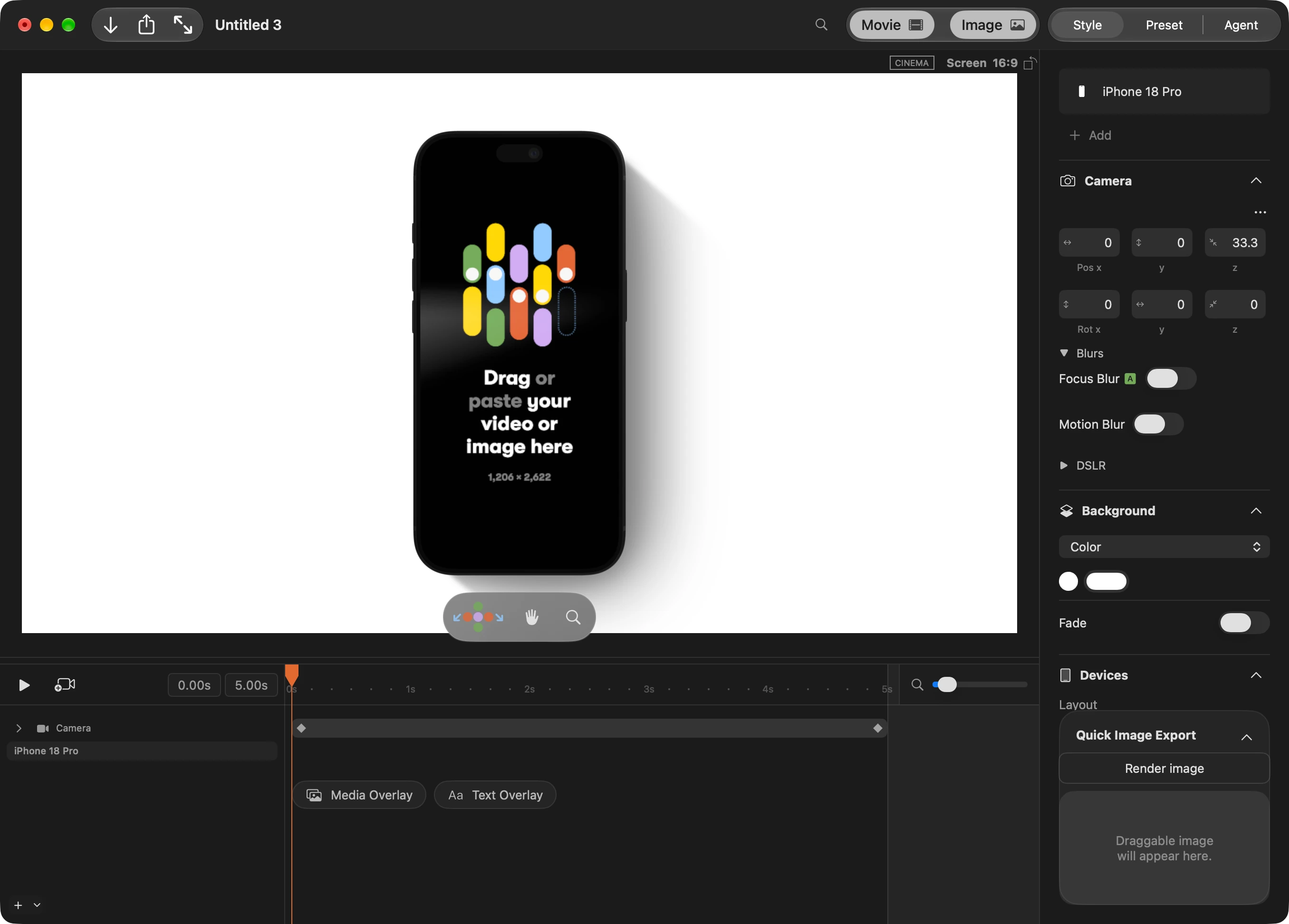
Task: Click the Pos z field showing 33.3
Action: pyautogui.click(x=1234, y=243)
